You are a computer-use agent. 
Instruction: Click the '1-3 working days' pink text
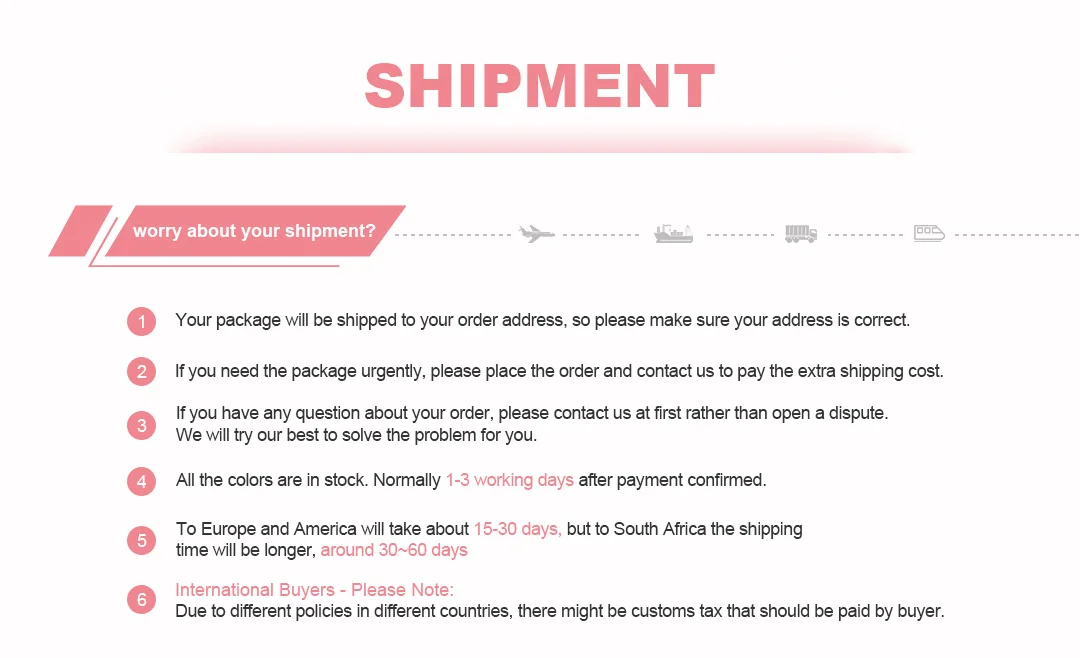tap(510, 480)
